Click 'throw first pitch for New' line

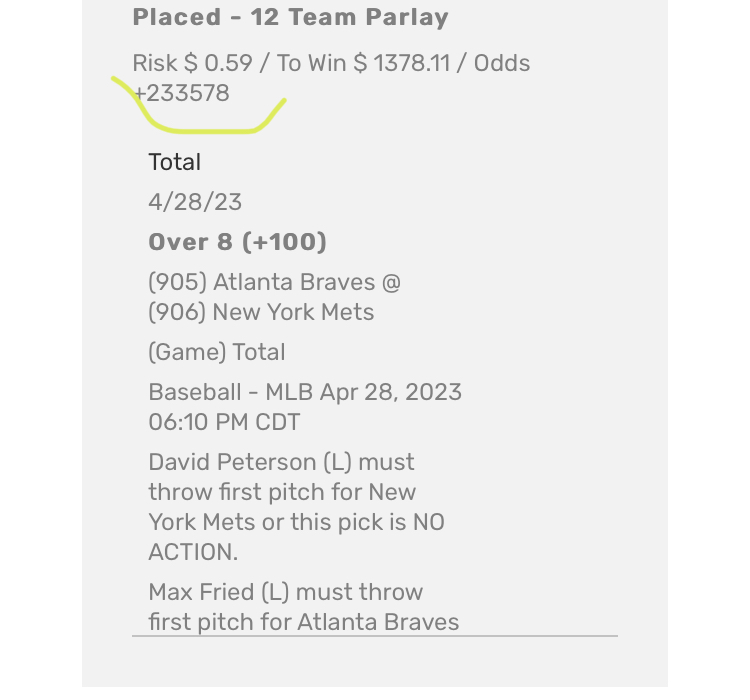tap(282, 492)
